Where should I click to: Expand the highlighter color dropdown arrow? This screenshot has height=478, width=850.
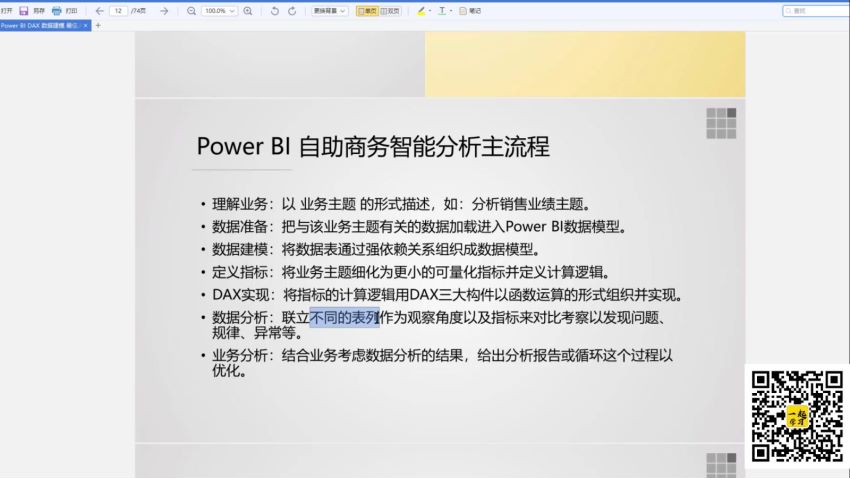tap(430, 11)
